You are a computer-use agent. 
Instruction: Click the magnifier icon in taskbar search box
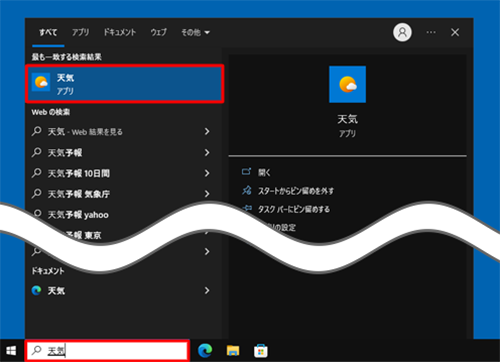36,350
